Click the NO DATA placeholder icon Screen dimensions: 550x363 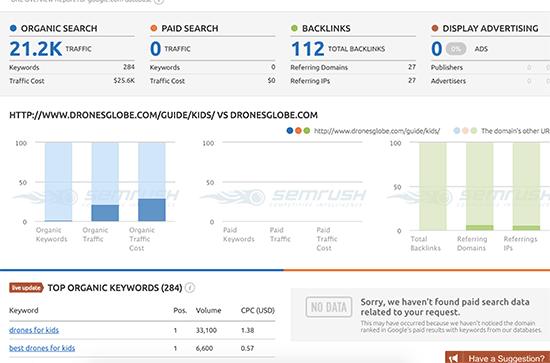tap(329, 307)
